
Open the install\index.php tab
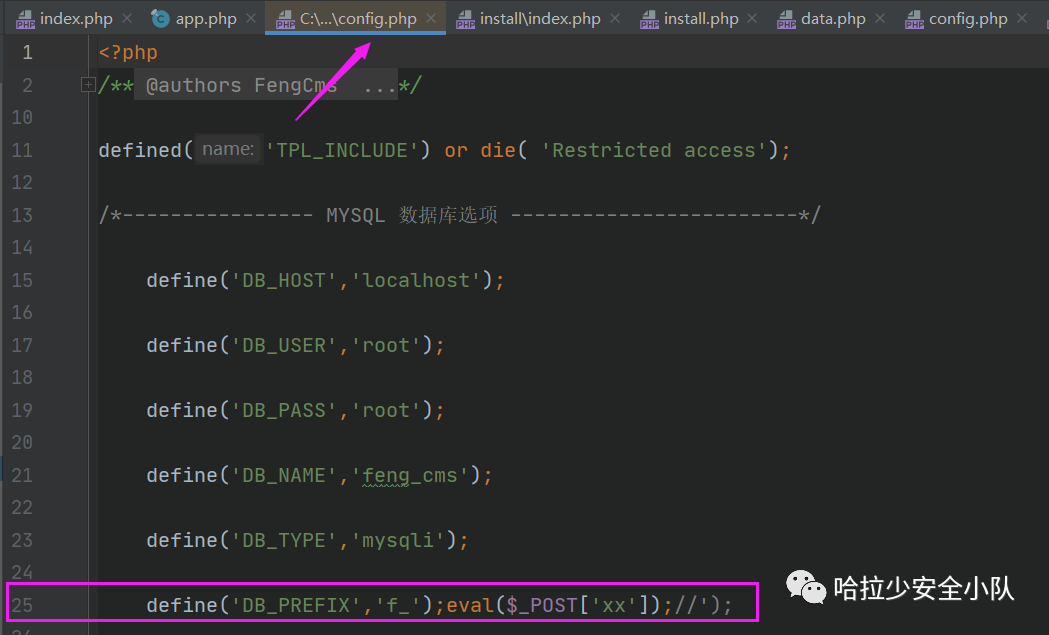point(540,19)
